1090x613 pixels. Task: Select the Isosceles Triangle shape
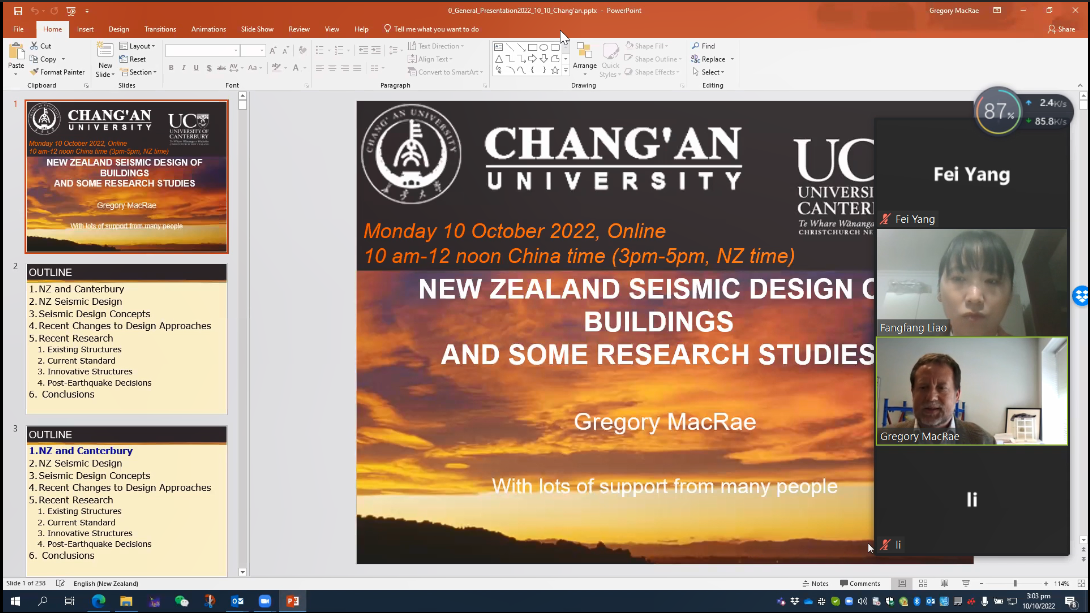click(498, 58)
